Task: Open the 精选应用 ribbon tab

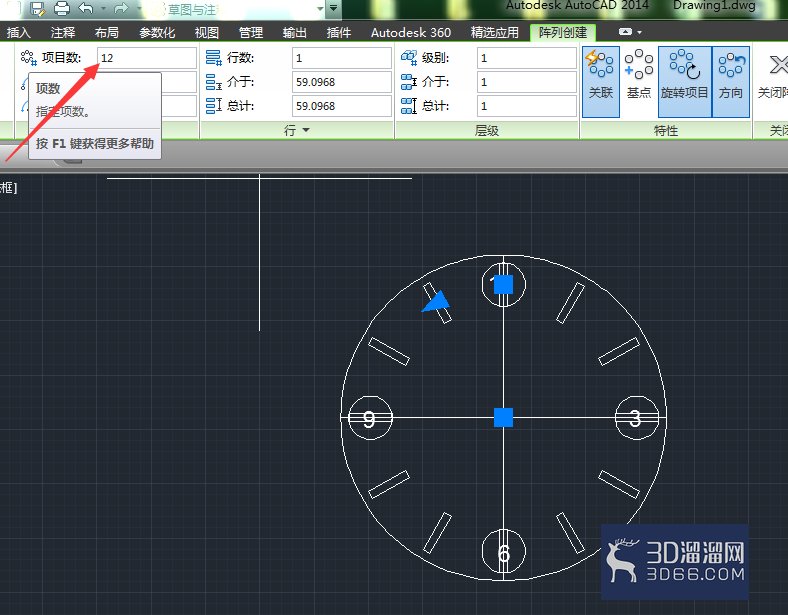Action: tap(495, 33)
